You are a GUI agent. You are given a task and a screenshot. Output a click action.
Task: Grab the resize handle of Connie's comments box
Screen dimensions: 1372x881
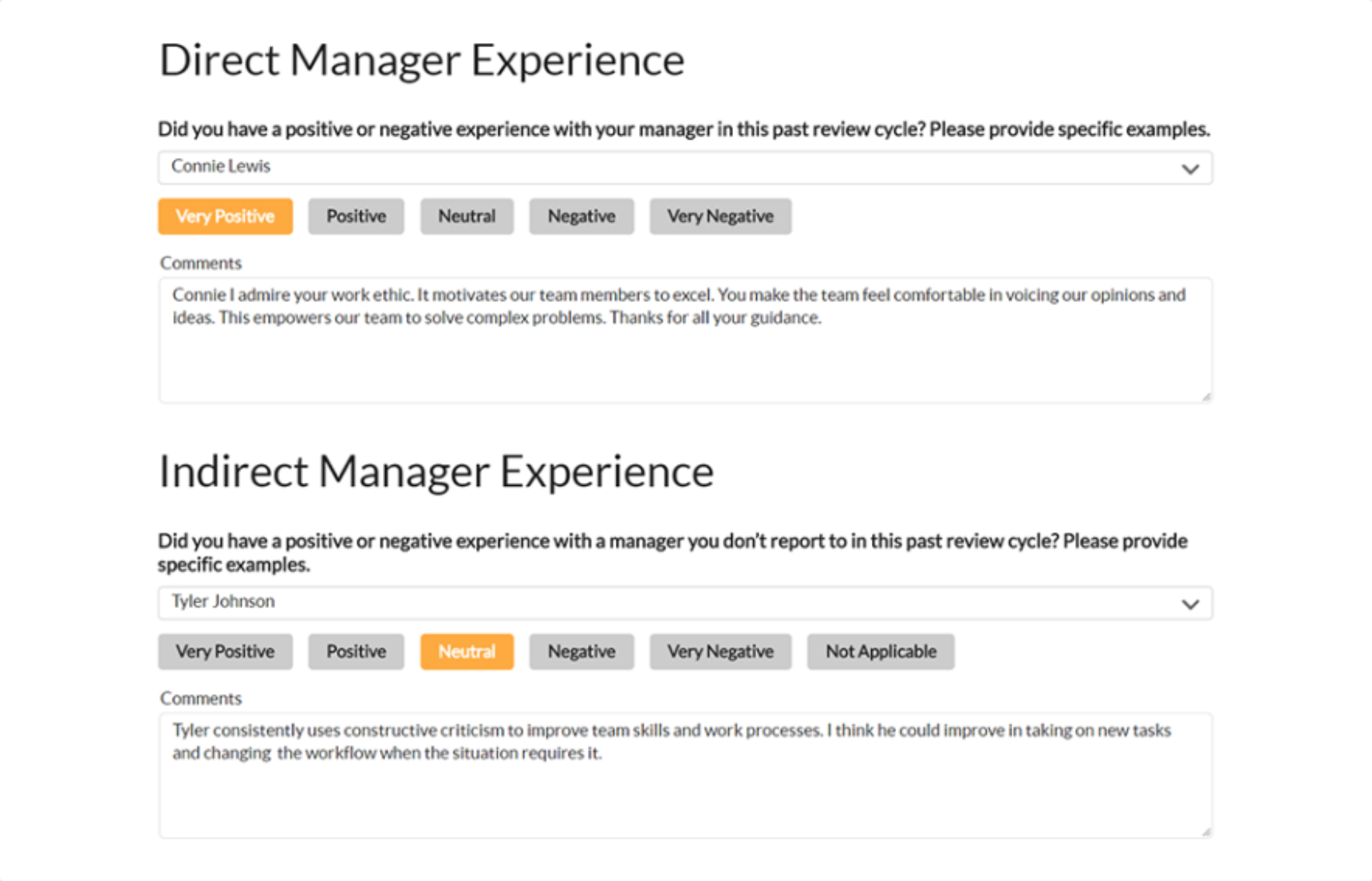pyautogui.click(x=1206, y=396)
